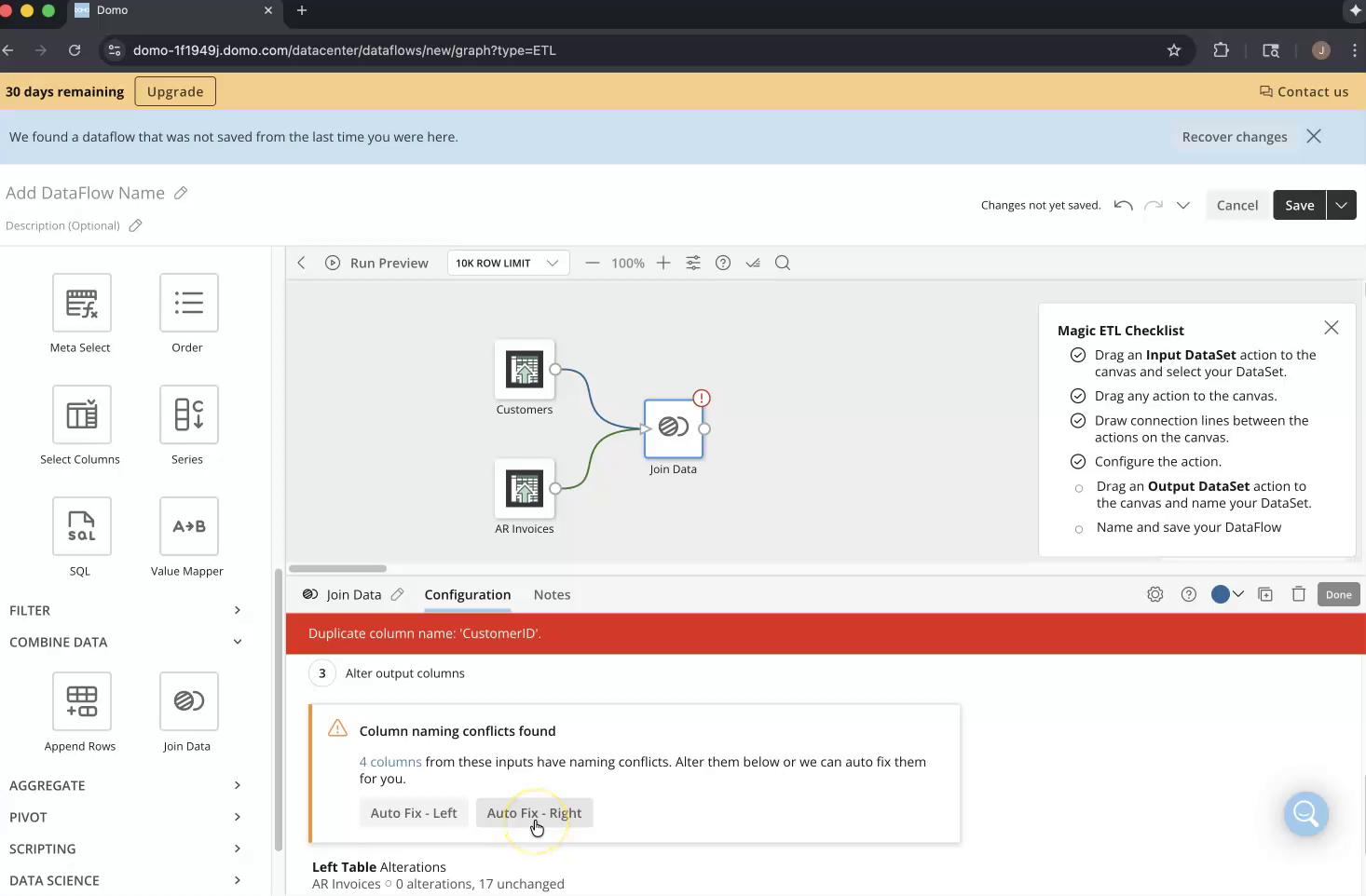Choose the Select Columns tile

81,414
